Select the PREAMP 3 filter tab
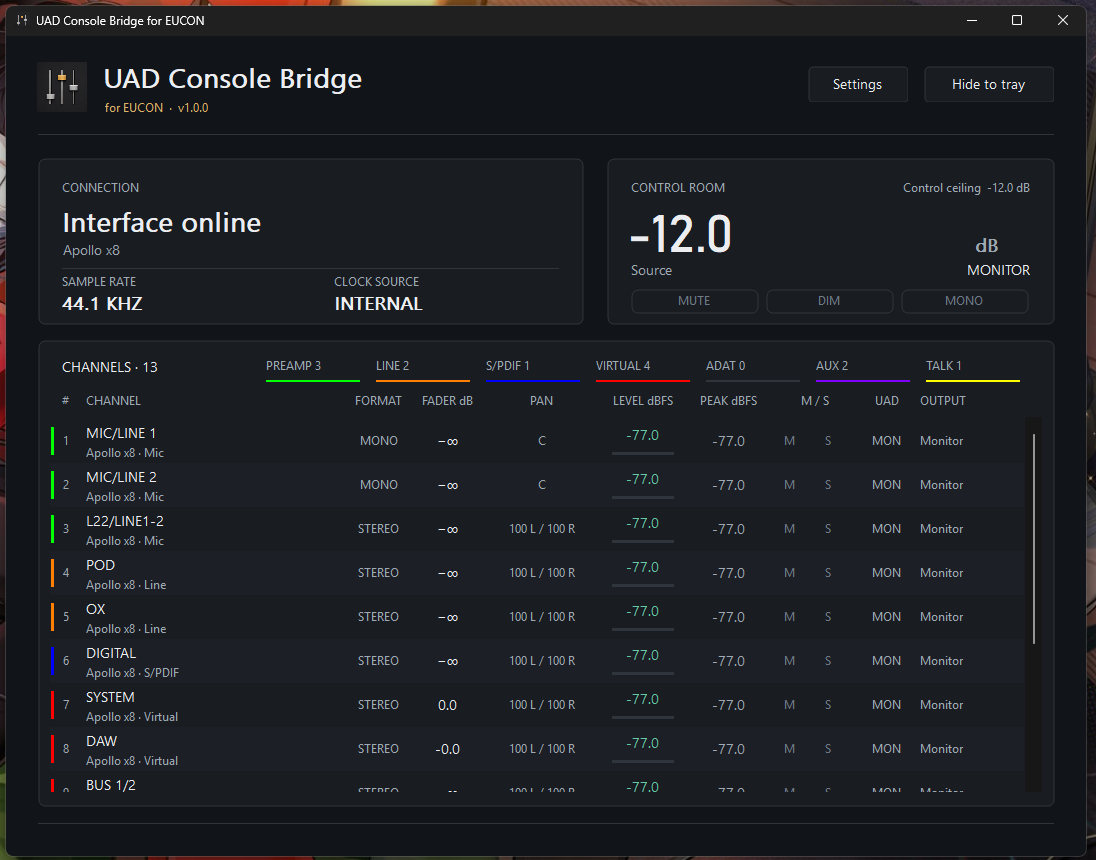The image size is (1096, 860). [x=312, y=369]
